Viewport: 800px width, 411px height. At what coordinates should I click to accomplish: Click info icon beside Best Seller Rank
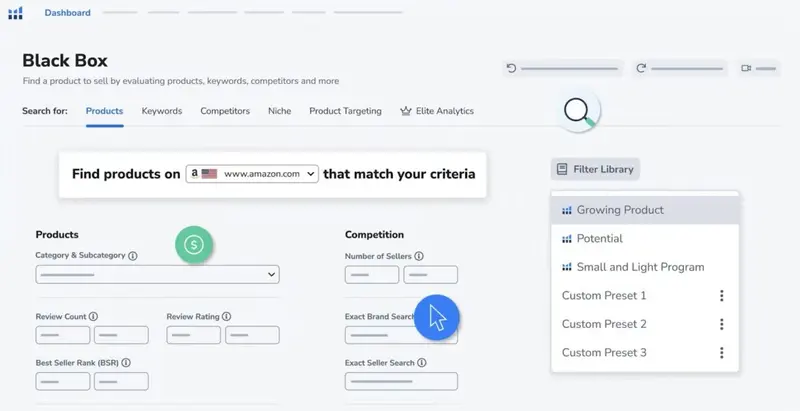tap(127, 363)
